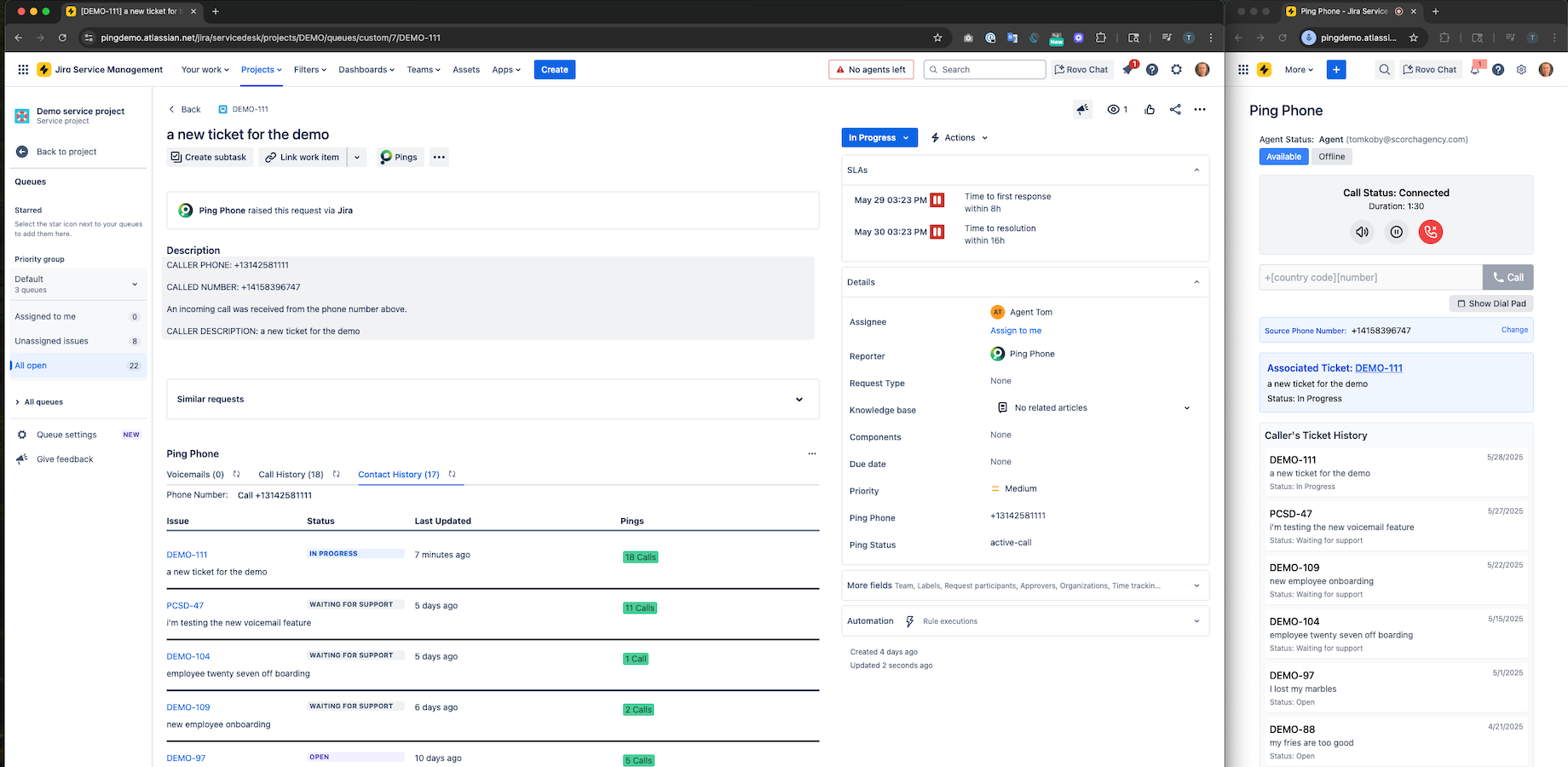The image size is (1568, 767).
Task: Collapse the SLAs panel
Action: 1196,170
